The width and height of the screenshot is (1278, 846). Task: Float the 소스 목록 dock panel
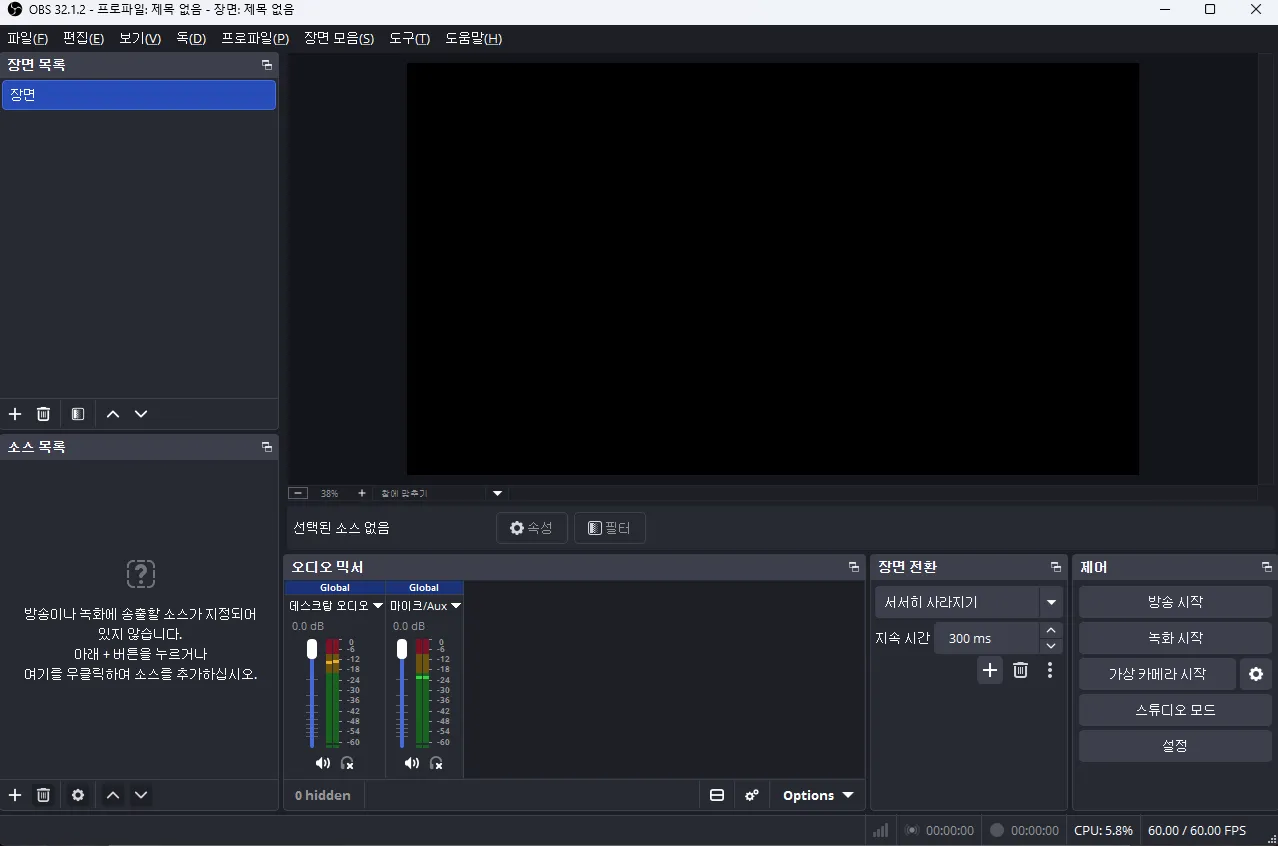point(267,447)
